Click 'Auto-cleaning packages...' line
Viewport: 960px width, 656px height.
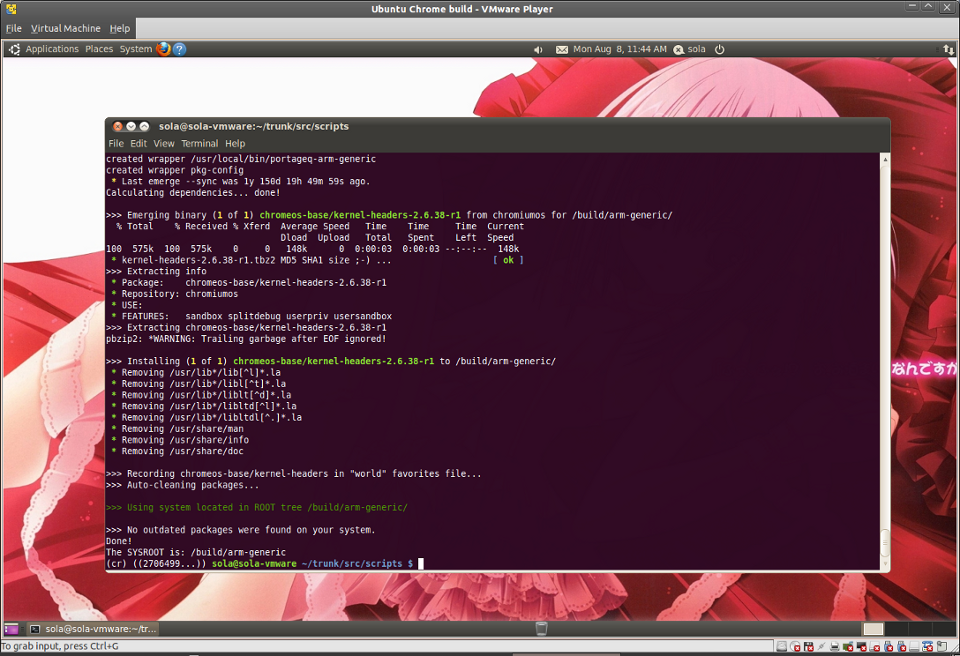point(182,484)
